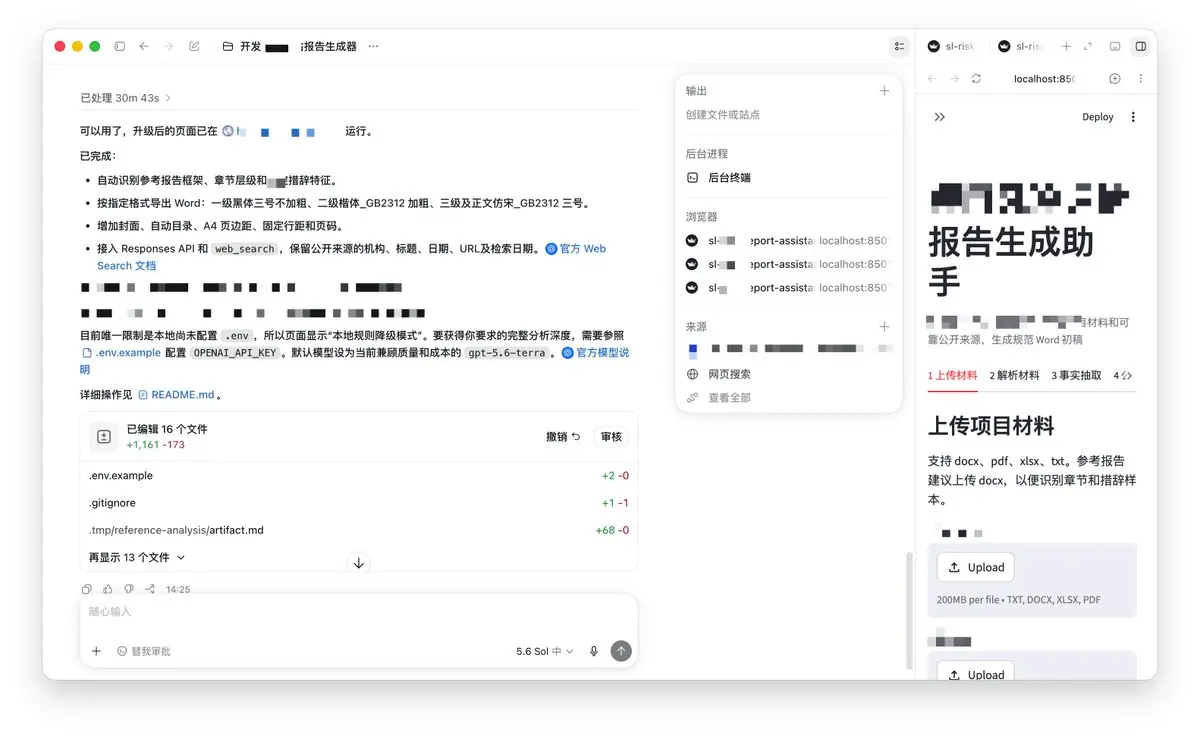Click the branch icon under the response
1200x736 pixels.
click(x=150, y=589)
